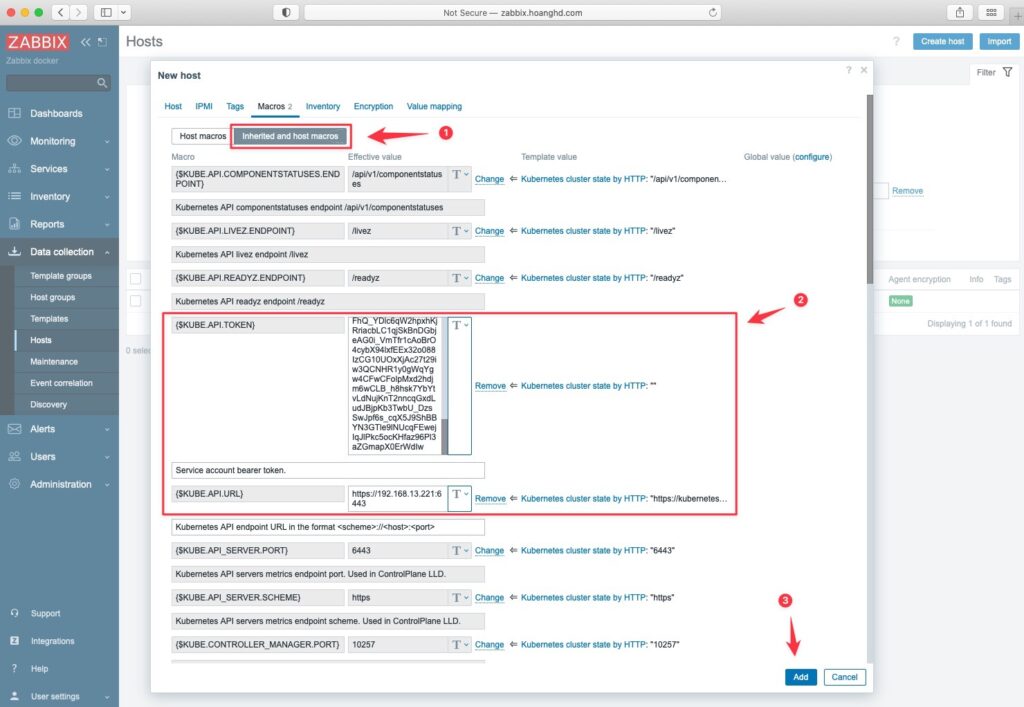Open type dropdown for {$KUBE.API_SERVER.SCHEME} macro

coord(460,597)
